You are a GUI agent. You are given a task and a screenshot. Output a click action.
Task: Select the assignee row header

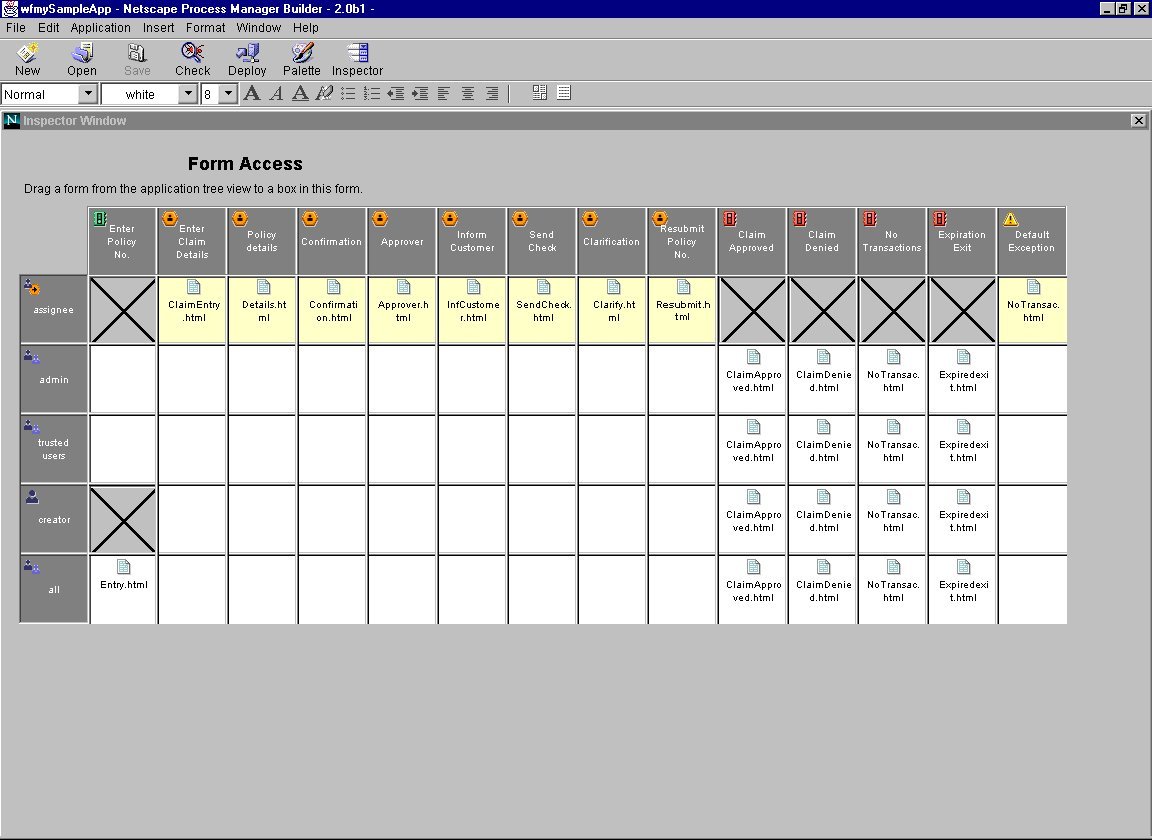pyautogui.click(x=54, y=309)
